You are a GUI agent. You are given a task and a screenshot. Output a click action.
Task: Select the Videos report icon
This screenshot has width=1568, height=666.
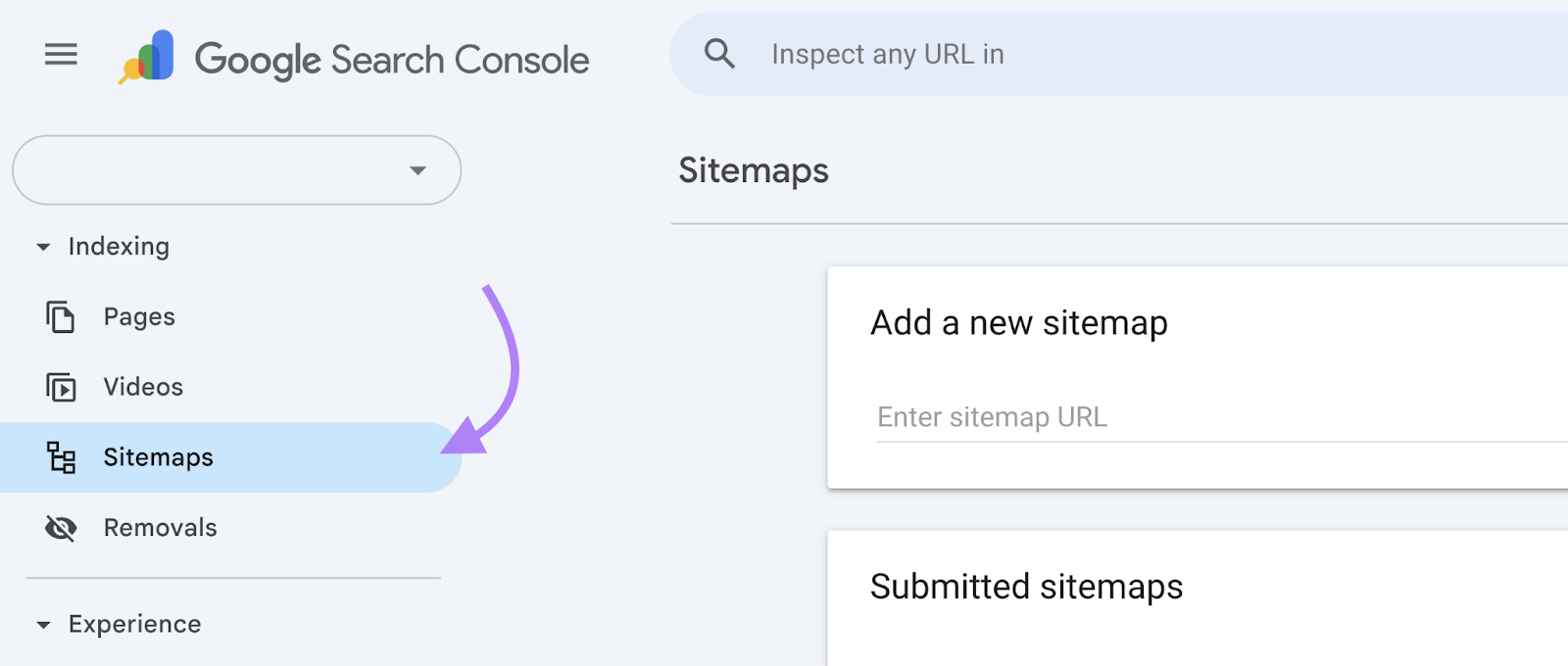(x=60, y=387)
